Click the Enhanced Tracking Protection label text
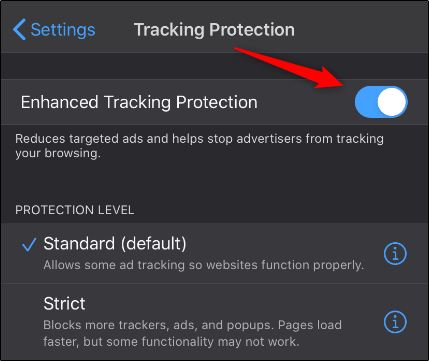429x361 pixels. pos(139,102)
